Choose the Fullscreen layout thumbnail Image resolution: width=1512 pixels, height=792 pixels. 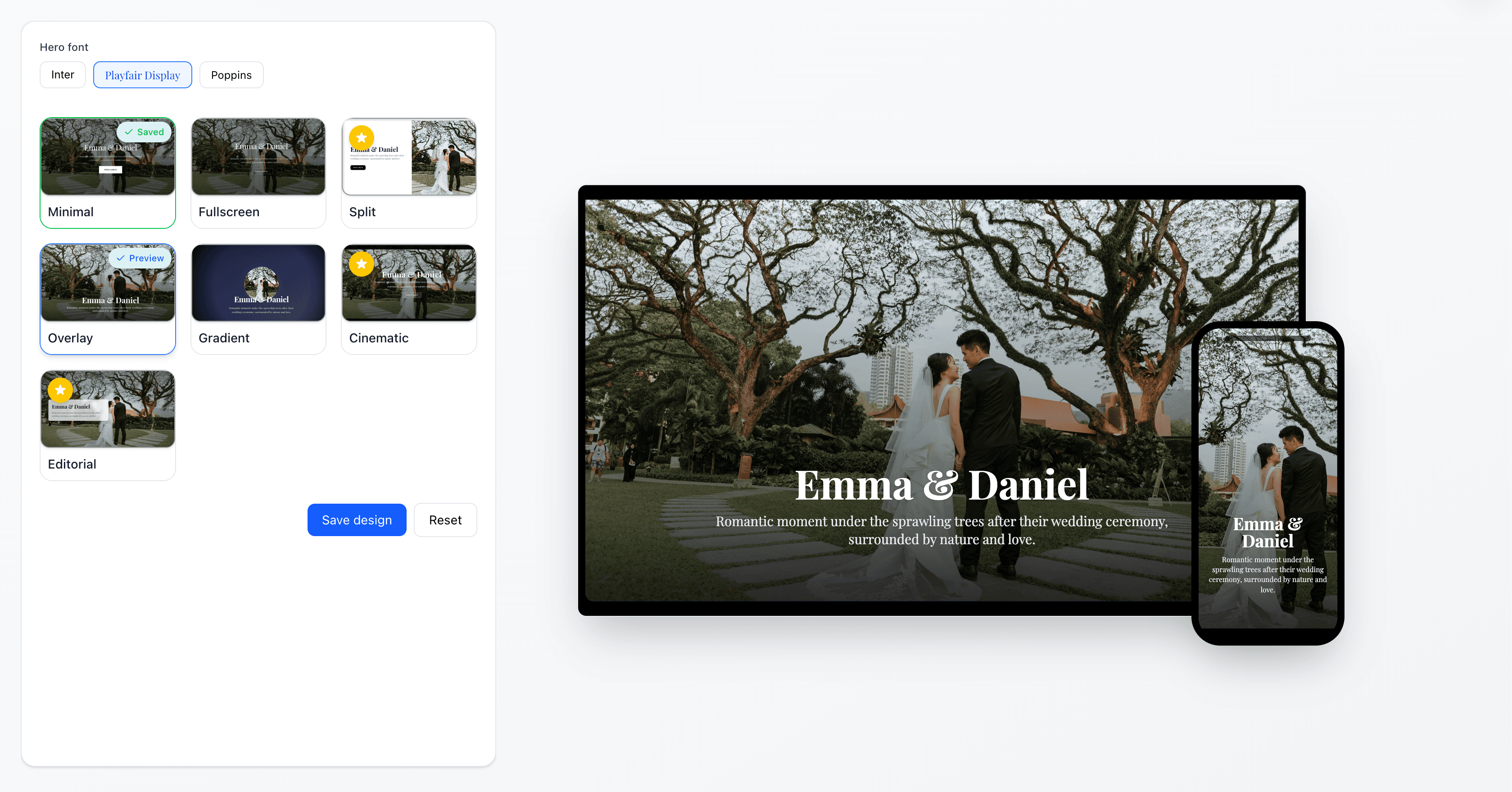[x=258, y=157]
